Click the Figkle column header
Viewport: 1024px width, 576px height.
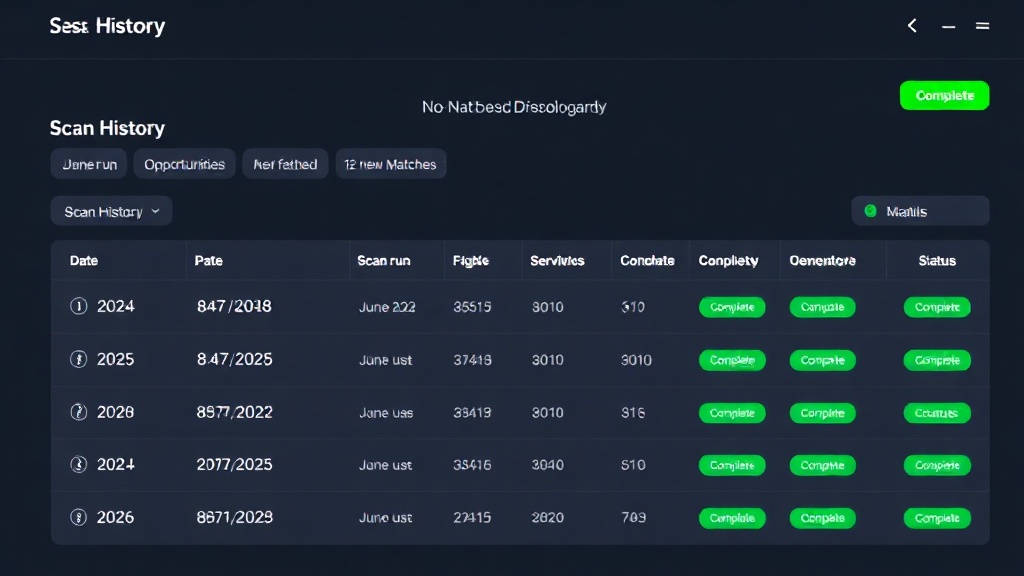tap(470, 261)
